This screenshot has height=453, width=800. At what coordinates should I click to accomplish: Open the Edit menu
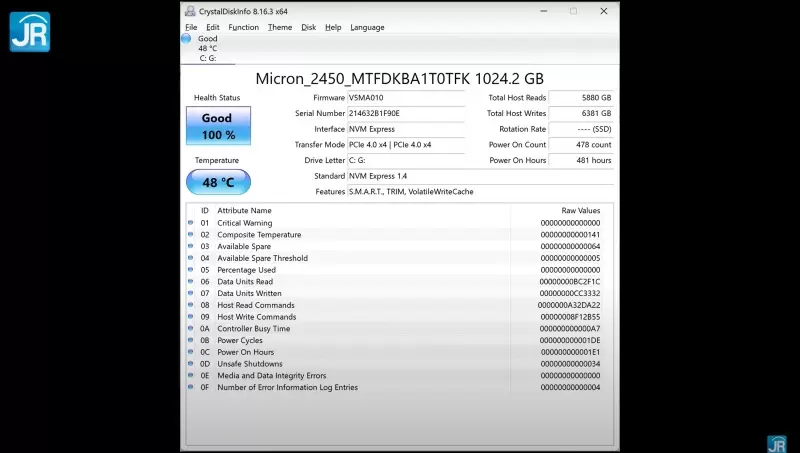213,28
